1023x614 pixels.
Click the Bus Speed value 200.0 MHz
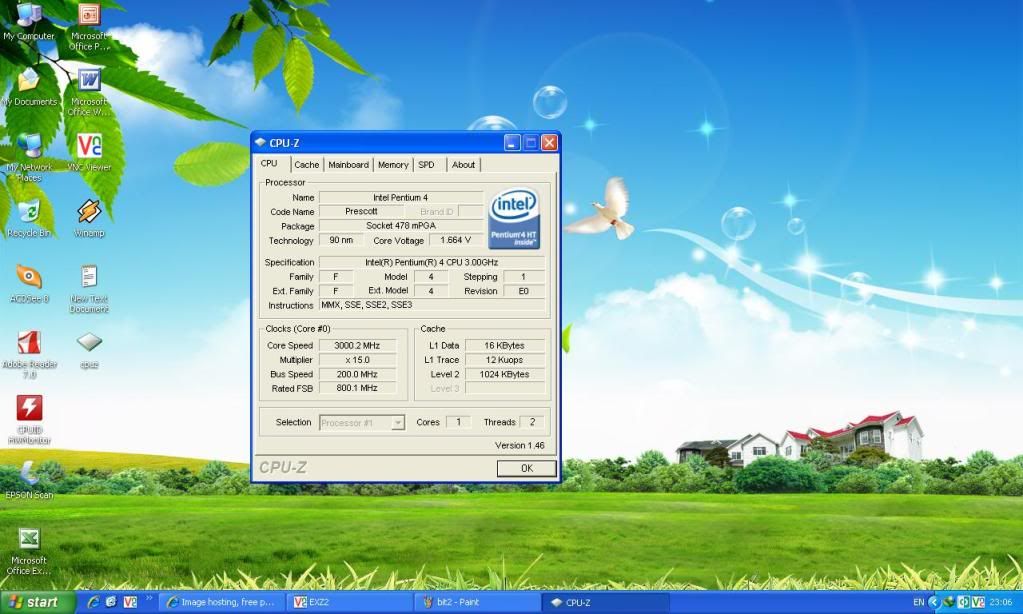[357, 375]
